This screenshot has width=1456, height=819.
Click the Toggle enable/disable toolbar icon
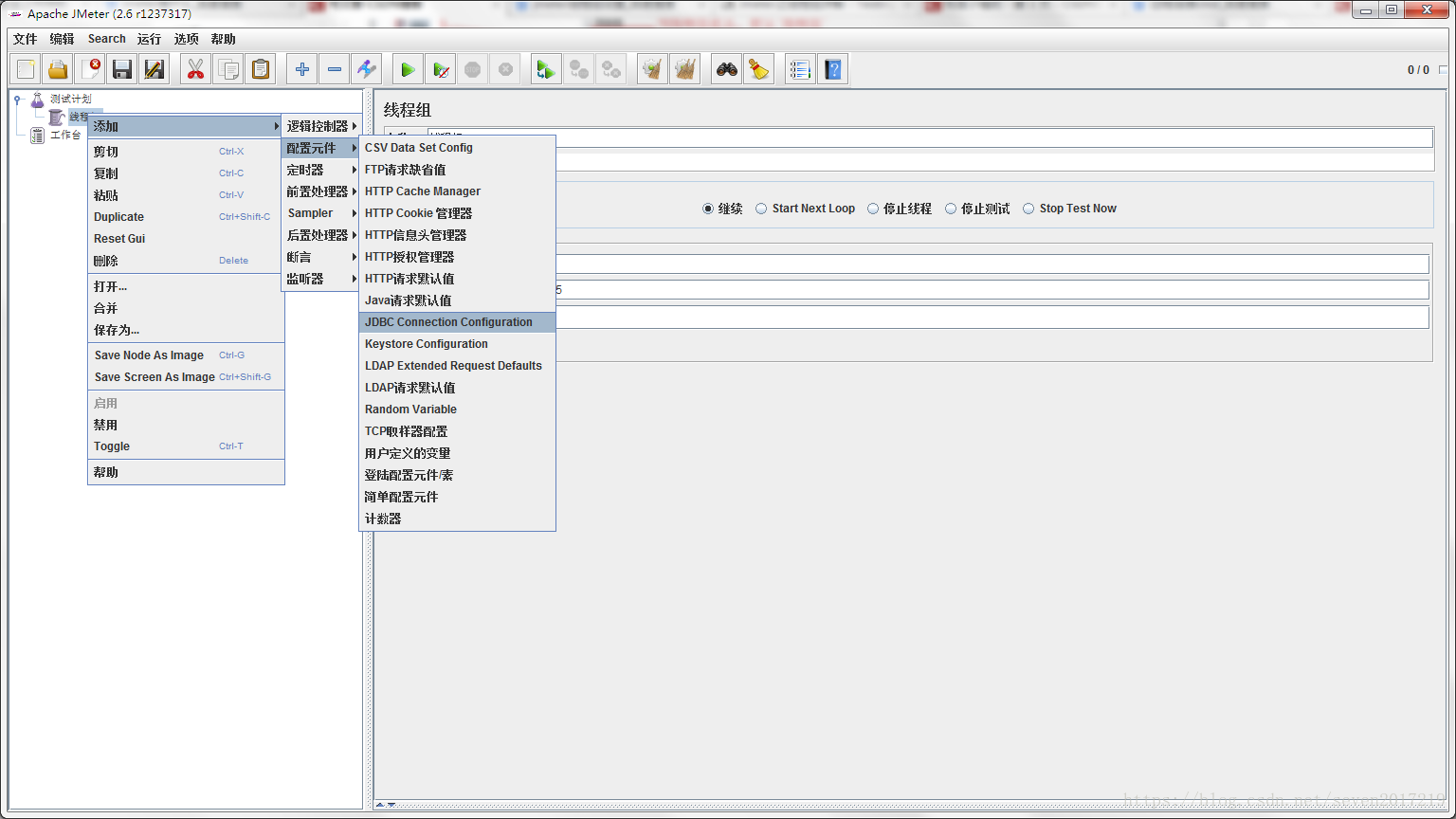coord(367,69)
